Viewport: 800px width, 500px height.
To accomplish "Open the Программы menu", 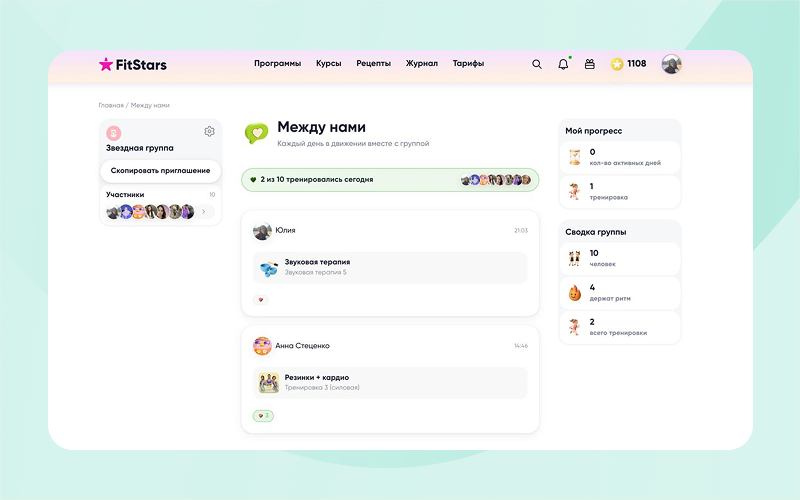I will (x=278, y=64).
